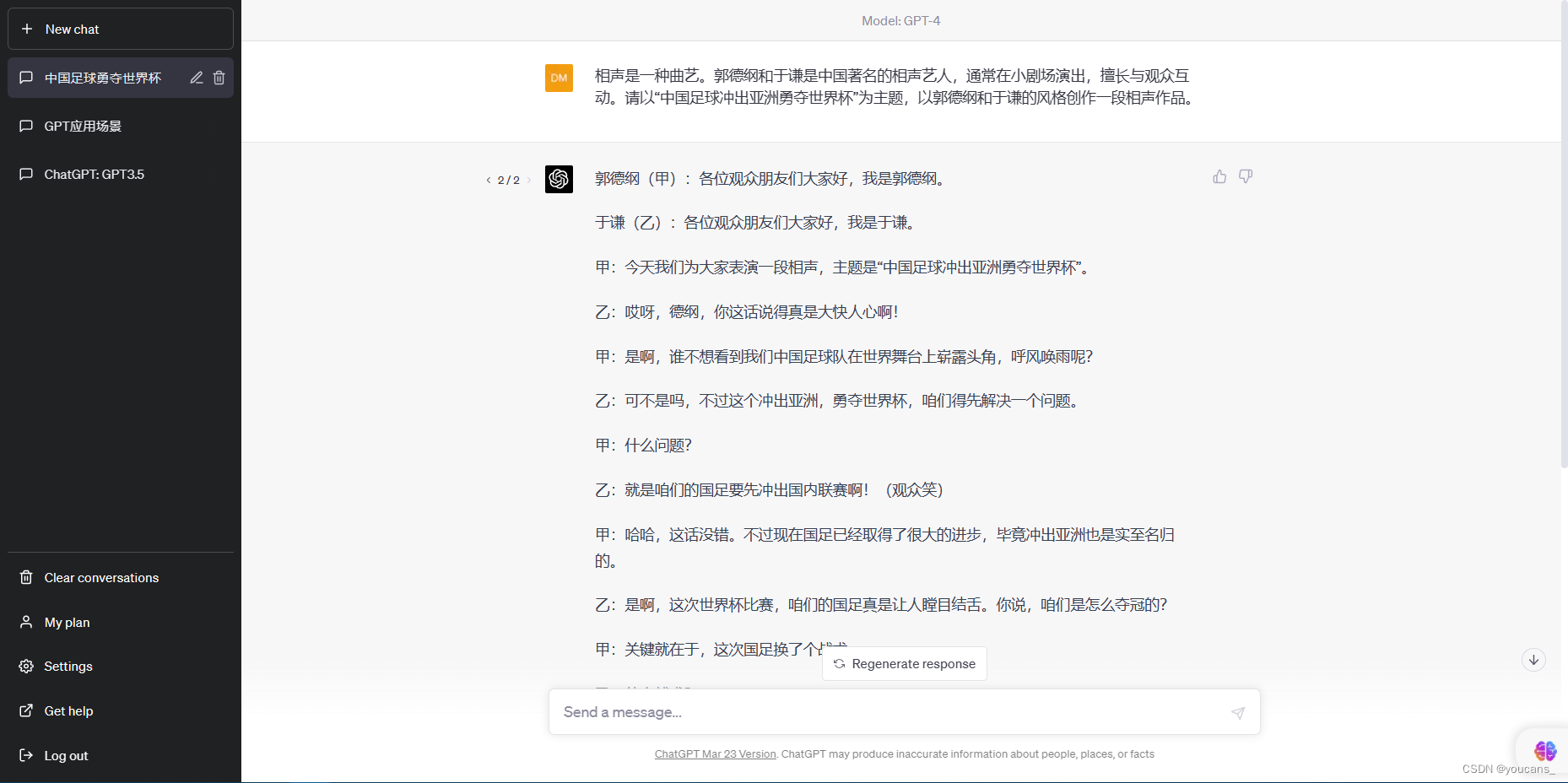Open Settings
Image resolution: width=1568 pixels, height=783 pixels.
pos(121,666)
